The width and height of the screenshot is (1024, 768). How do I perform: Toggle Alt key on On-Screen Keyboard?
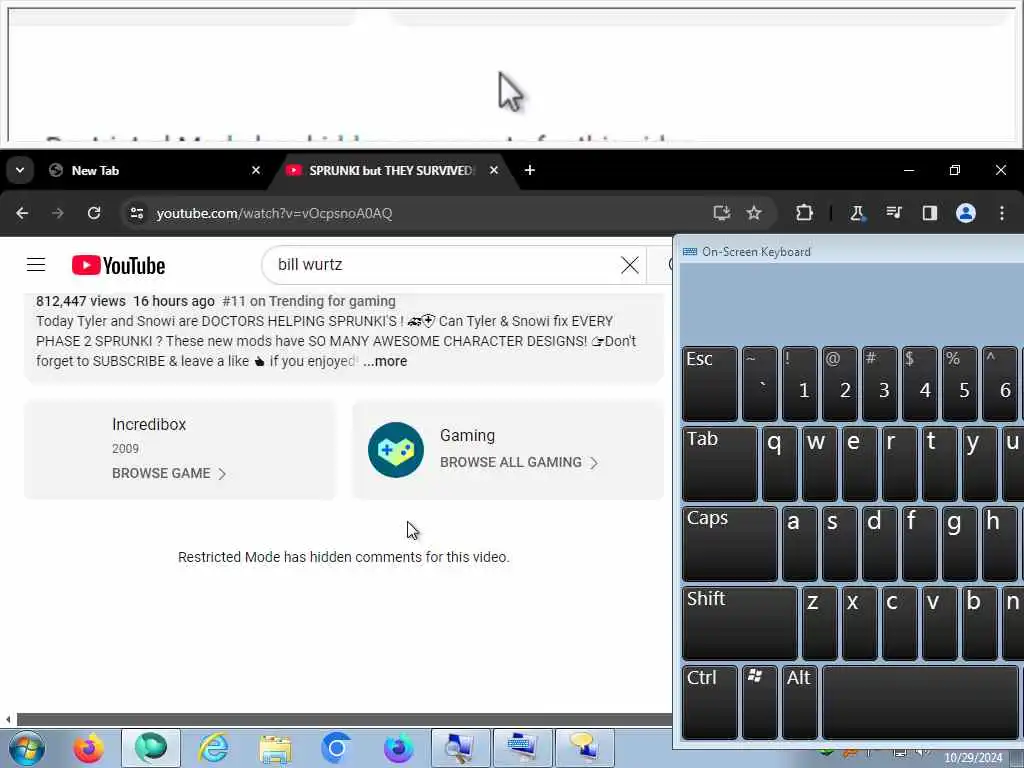[x=799, y=703]
